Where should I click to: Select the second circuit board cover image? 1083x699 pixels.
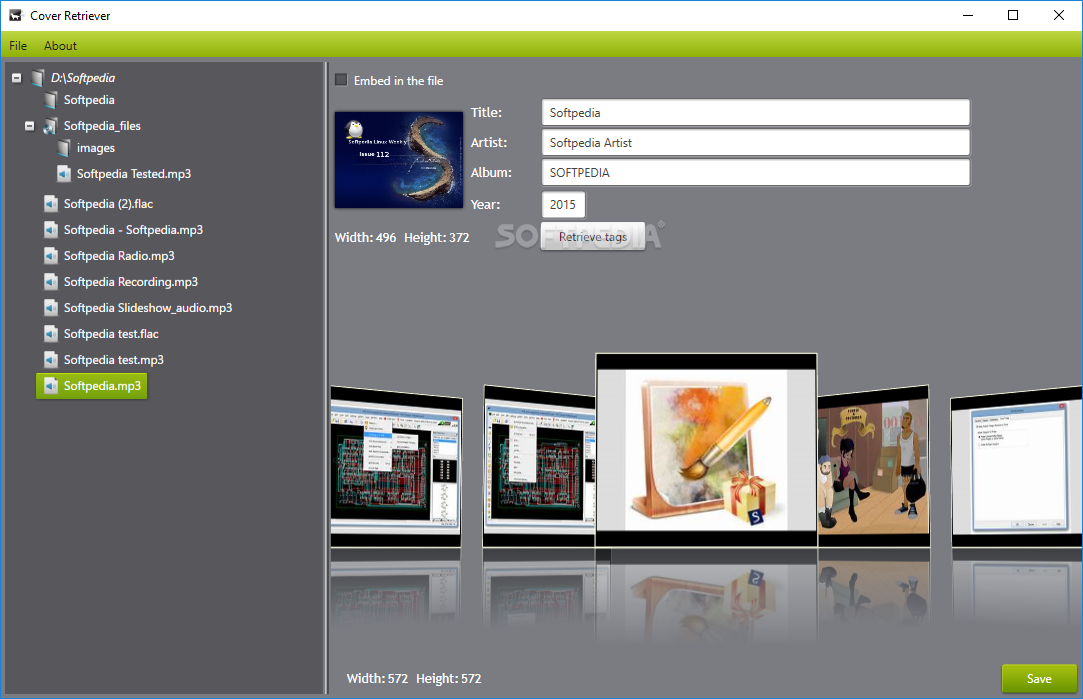pyautogui.click(x=539, y=468)
